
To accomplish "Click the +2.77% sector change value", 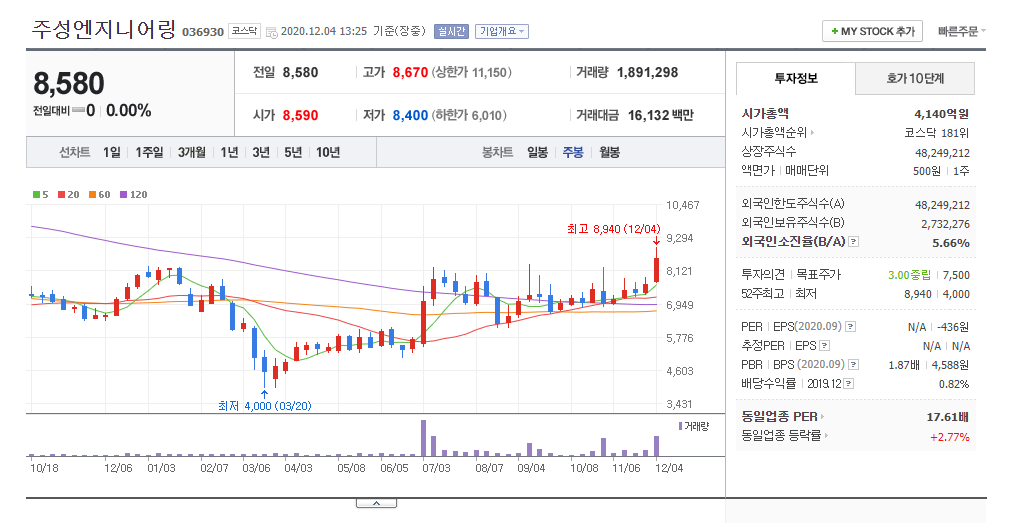I will [950, 437].
